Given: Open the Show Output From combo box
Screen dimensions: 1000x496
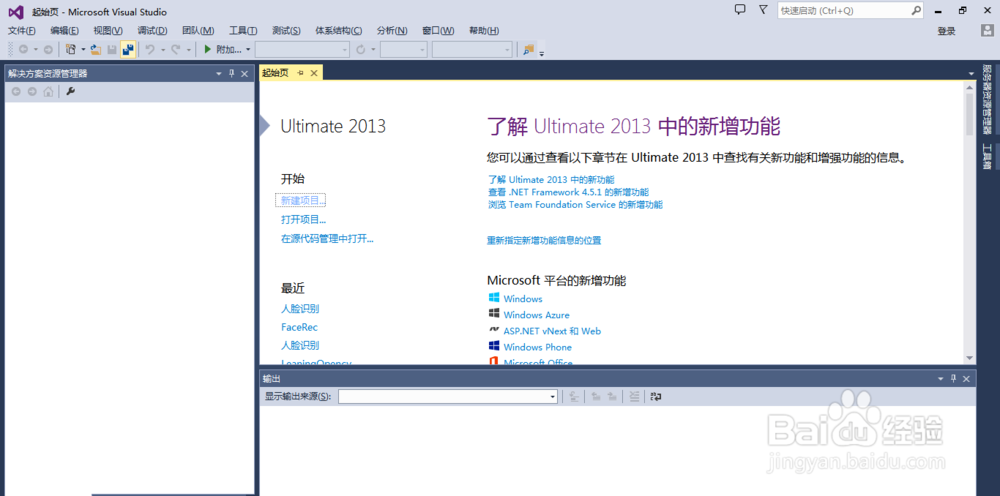Looking at the screenshot, I should click(x=448, y=397).
